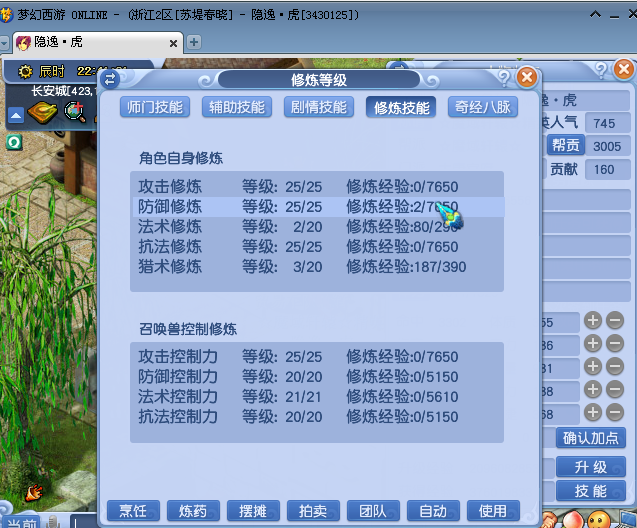Screen dimensions: 637x528
Task: Click plus icon on third attribute row
Action: coord(593,366)
